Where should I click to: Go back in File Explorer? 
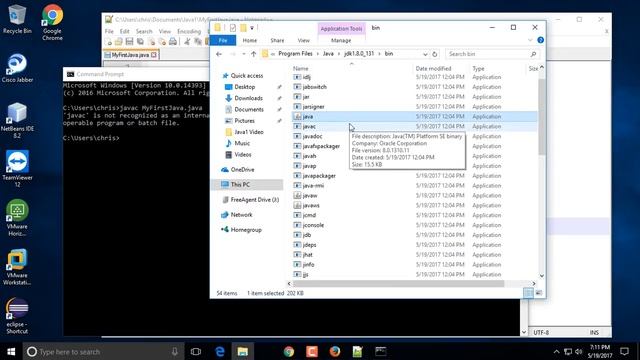219,54
